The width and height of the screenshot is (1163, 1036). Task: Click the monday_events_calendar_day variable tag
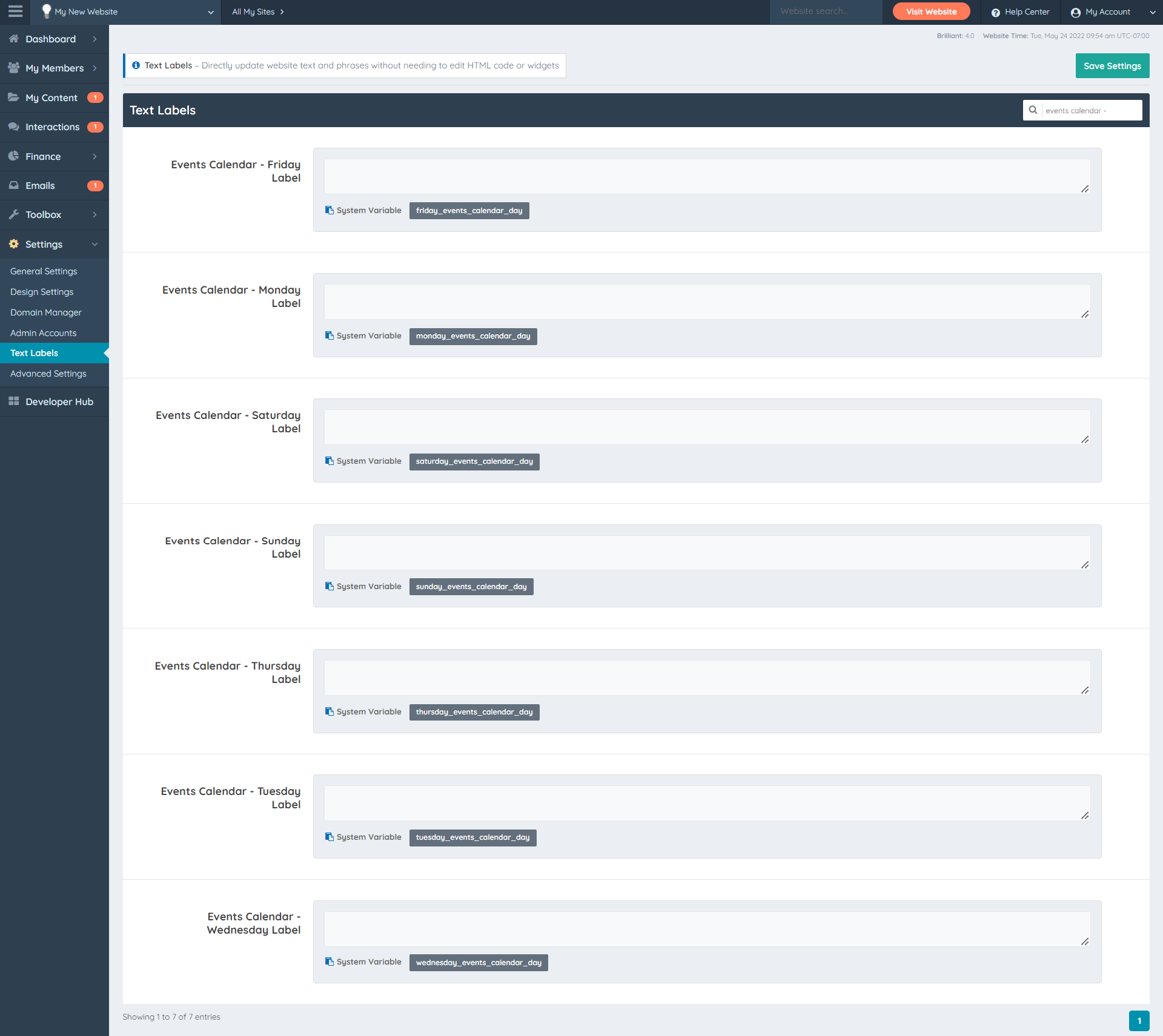tap(472, 336)
